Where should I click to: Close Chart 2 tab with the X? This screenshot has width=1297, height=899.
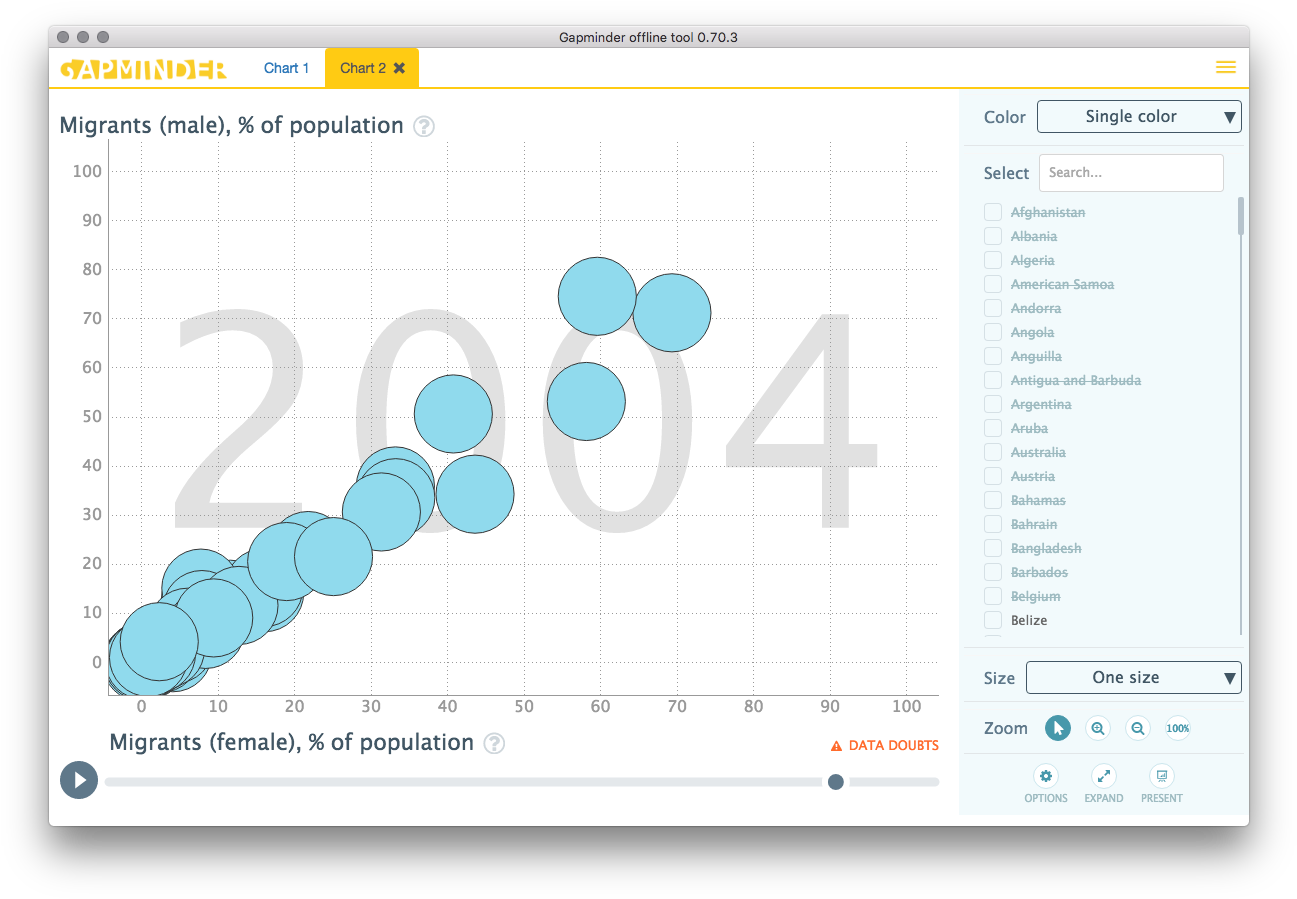[x=400, y=68]
